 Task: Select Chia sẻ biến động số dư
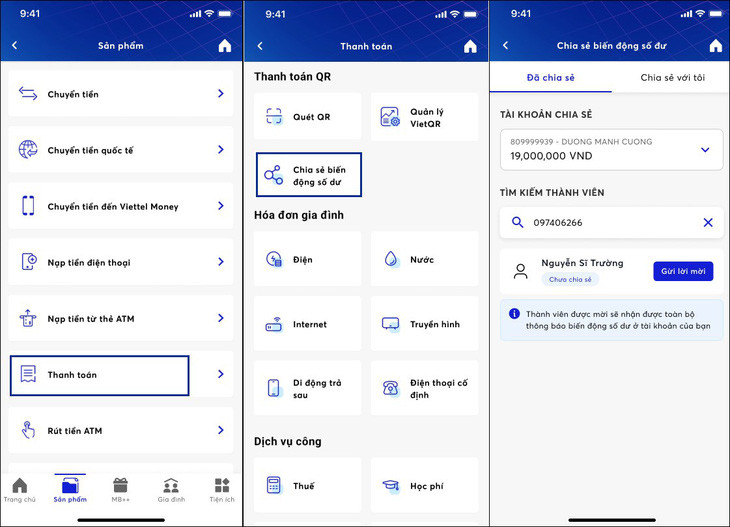308,175
